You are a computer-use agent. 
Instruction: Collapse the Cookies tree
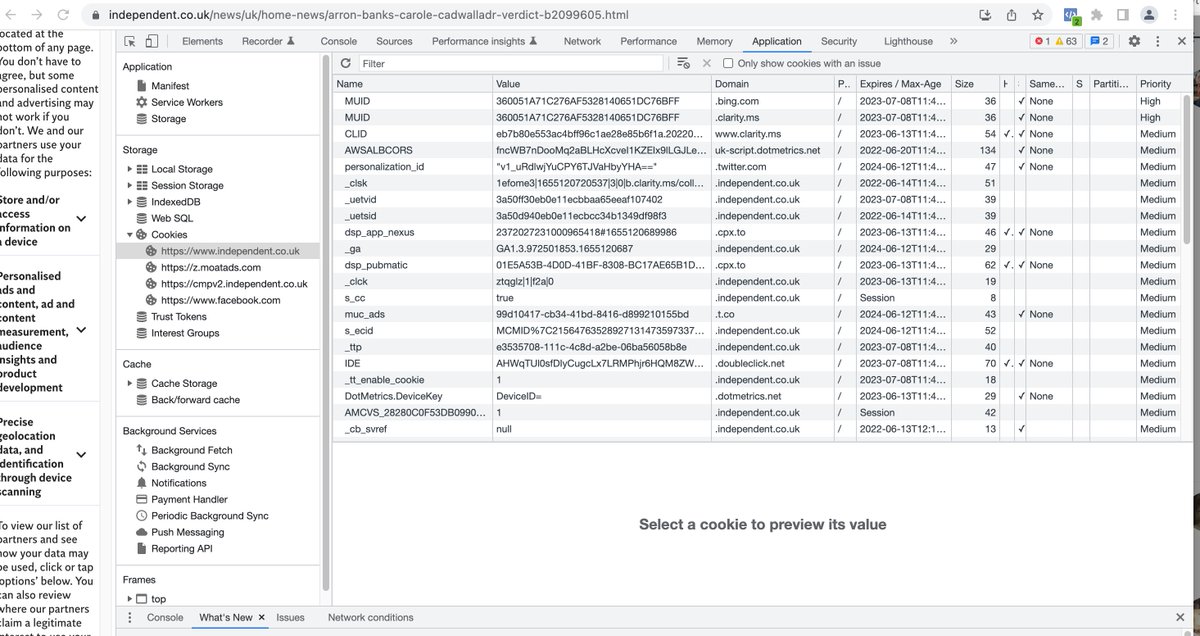tap(128, 235)
